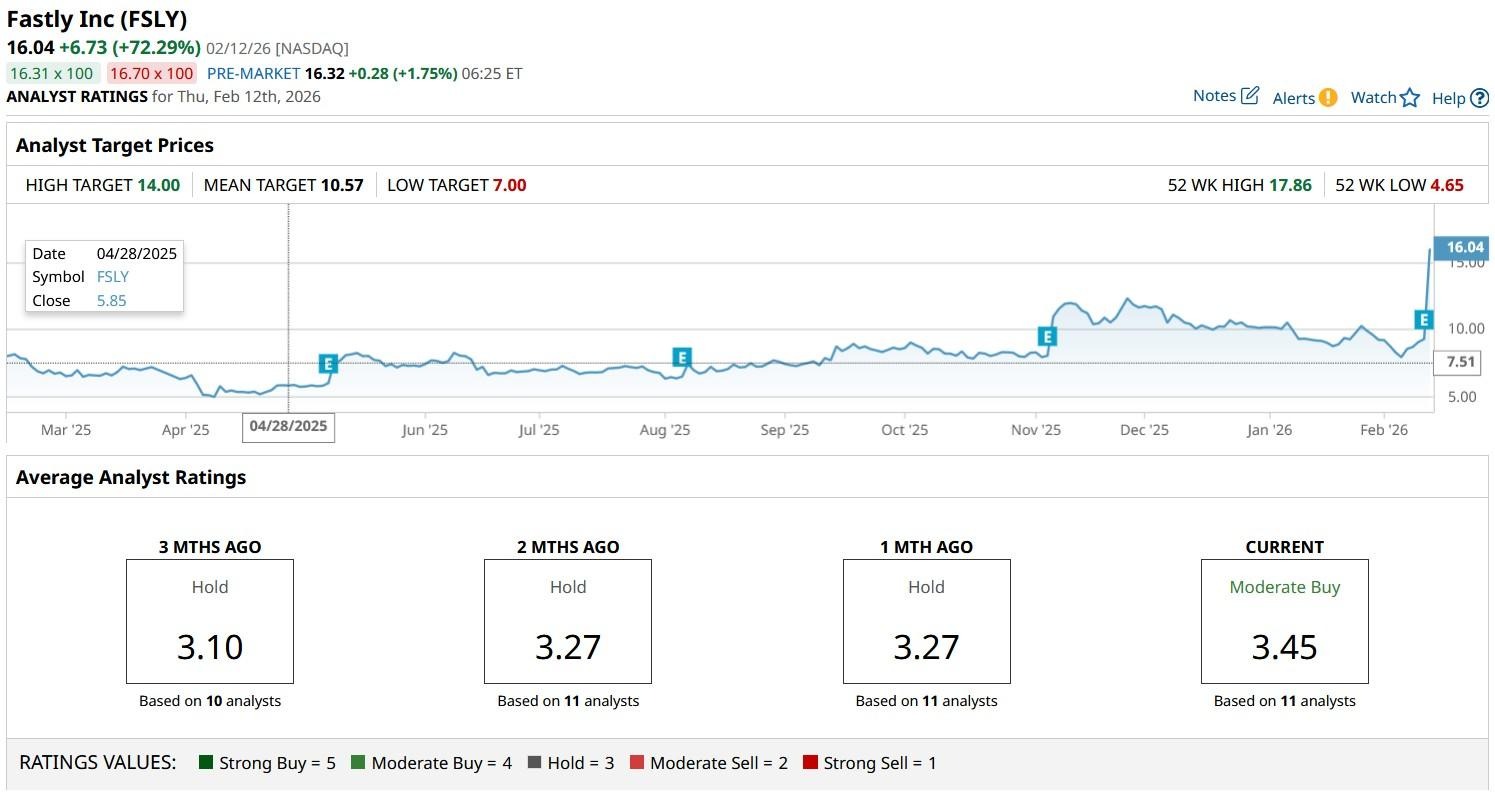Image resolution: width=1495 pixels, height=793 pixels.
Task: Click the gray Hold legend swatch
Action: pyautogui.click(x=534, y=763)
